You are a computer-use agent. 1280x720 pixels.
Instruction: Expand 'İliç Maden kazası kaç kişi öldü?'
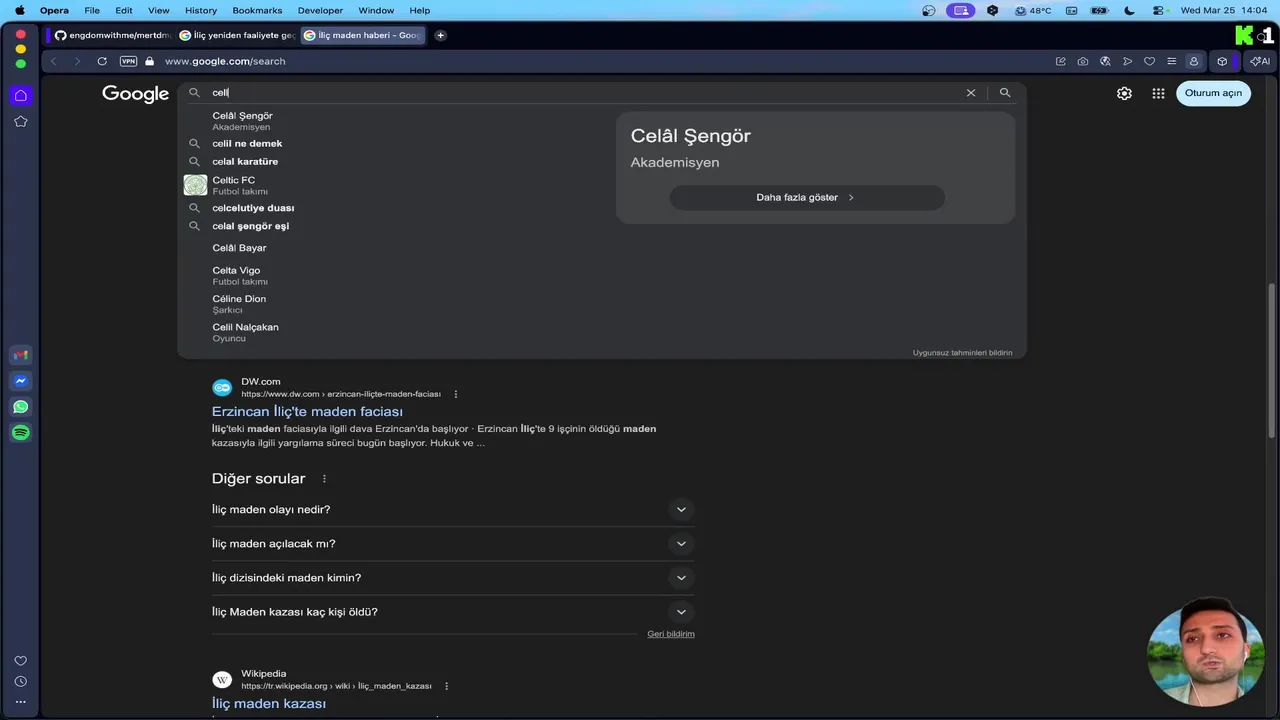pos(453,612)
